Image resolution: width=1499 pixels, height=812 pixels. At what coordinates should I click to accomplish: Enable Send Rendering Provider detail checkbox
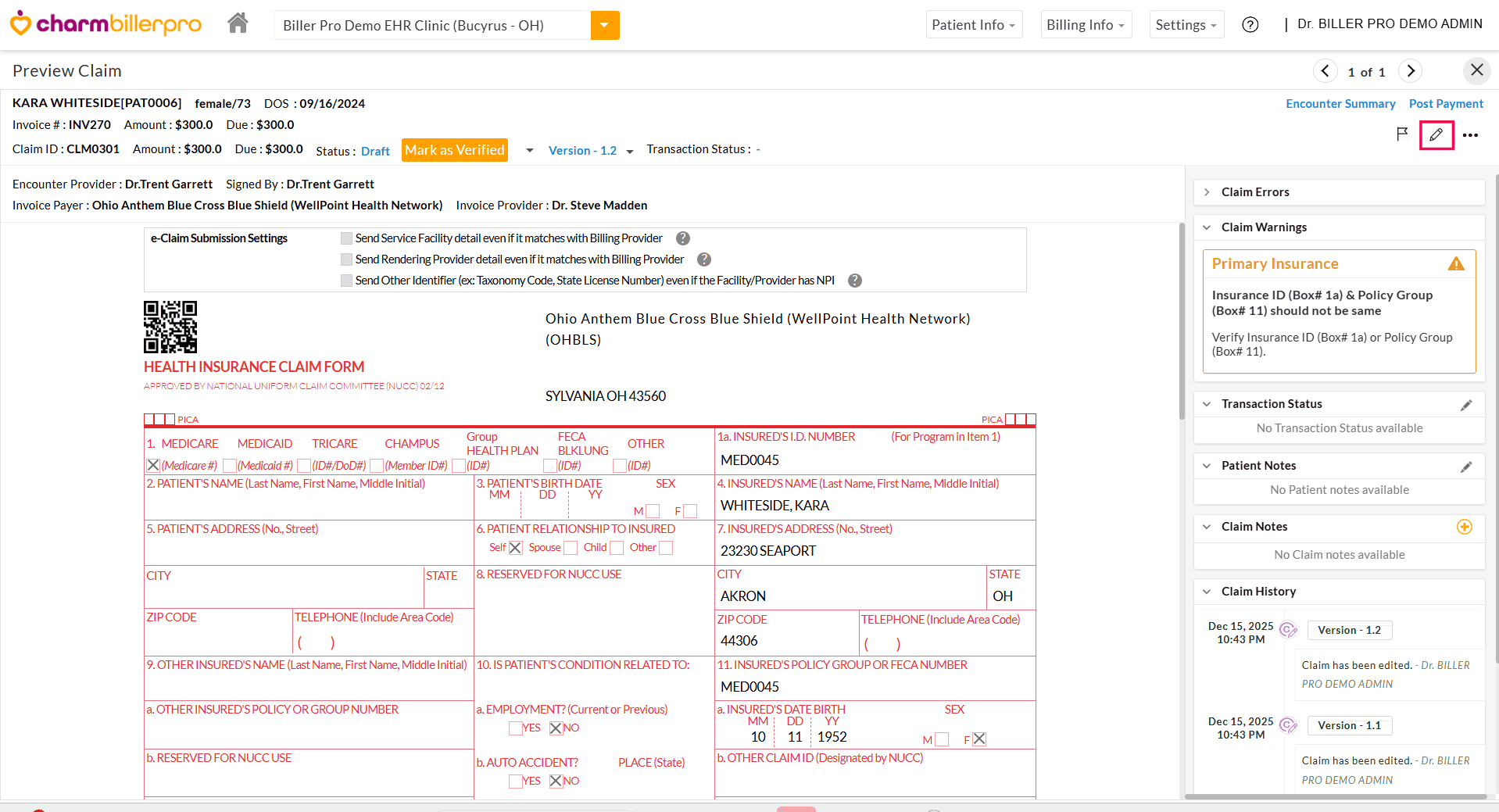346,259
